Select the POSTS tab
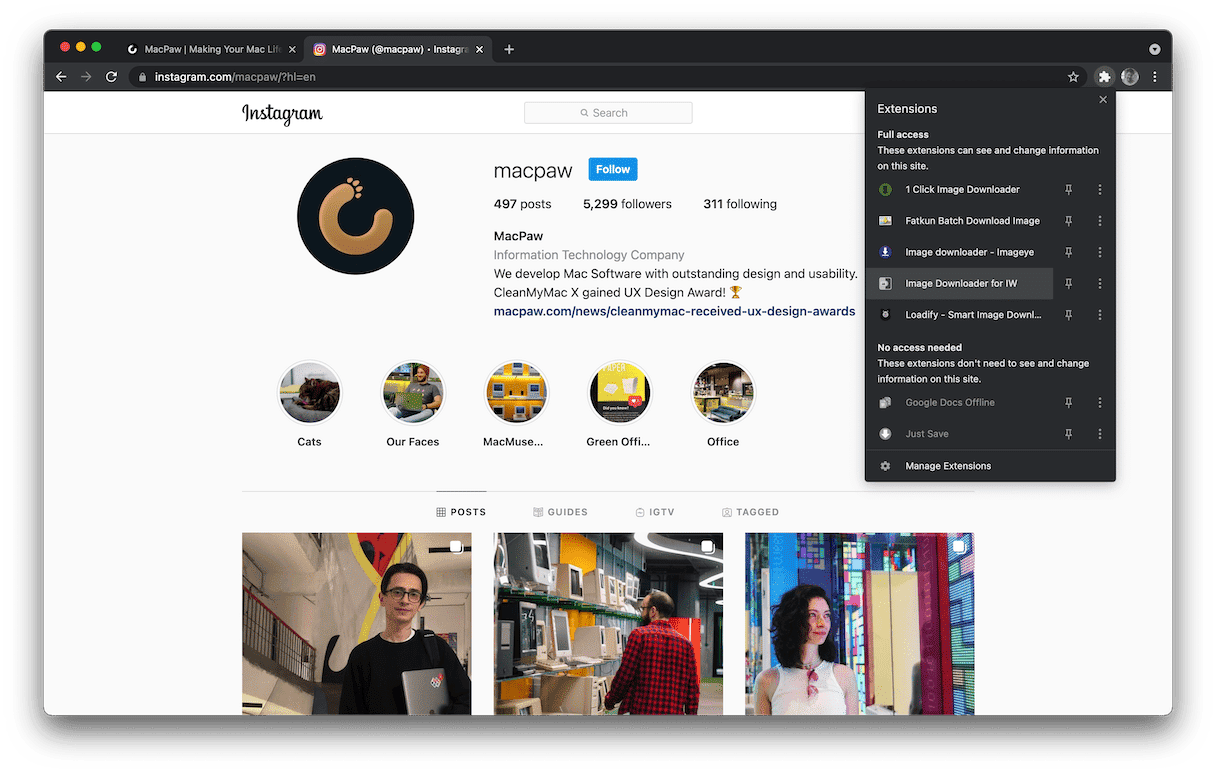The image size is (1216, 773). click(x=461, y=512)
